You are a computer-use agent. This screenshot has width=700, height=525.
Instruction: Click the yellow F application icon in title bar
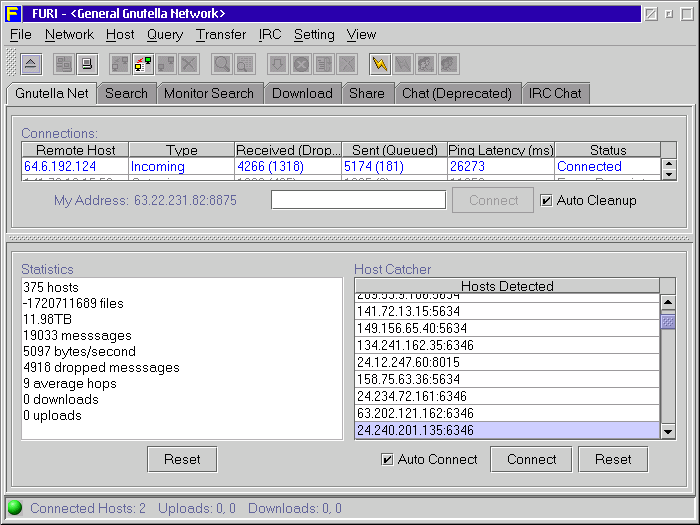13,13
